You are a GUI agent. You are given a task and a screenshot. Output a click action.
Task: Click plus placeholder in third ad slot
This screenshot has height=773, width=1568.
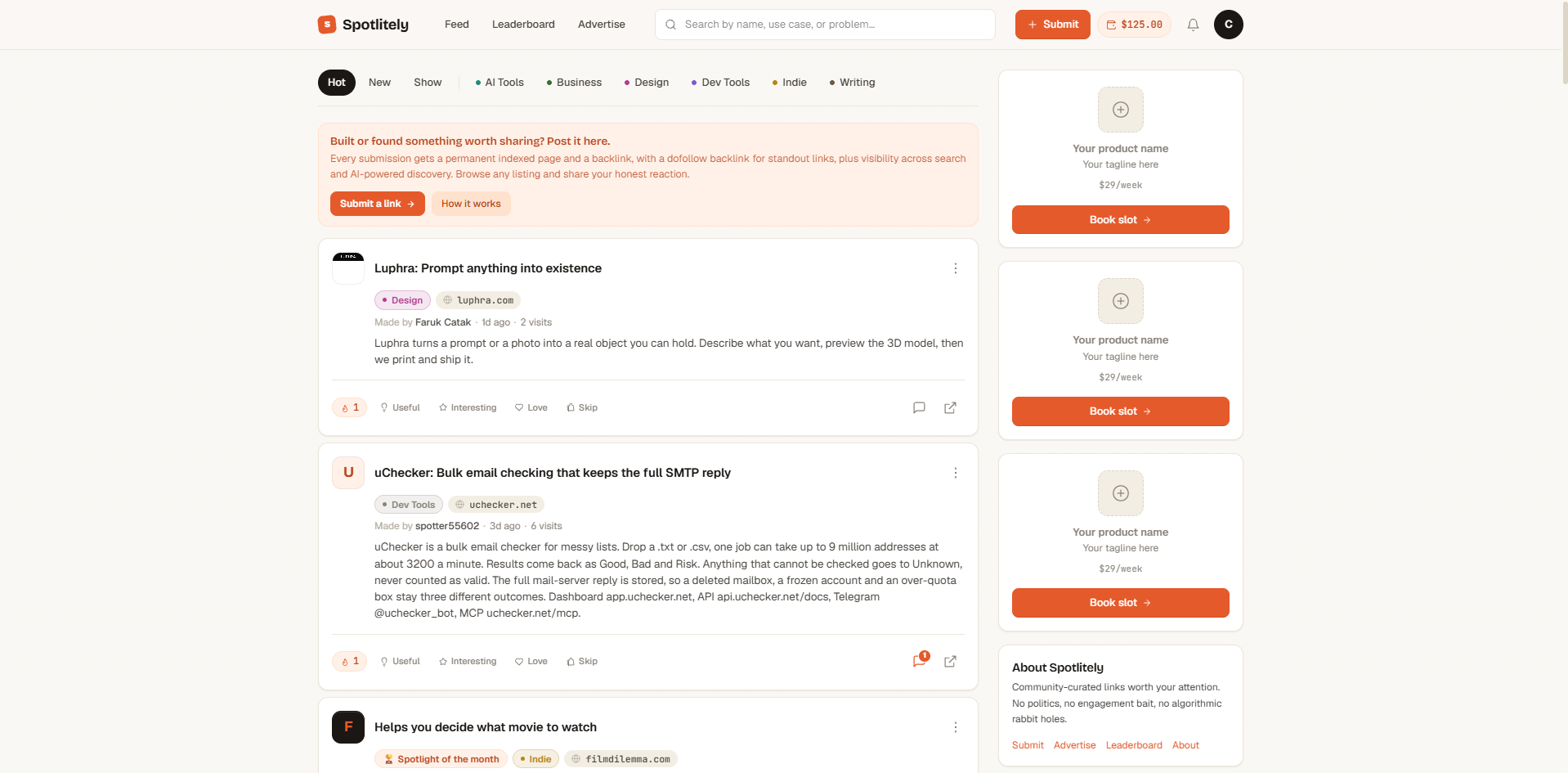[x=1121, y=493]
